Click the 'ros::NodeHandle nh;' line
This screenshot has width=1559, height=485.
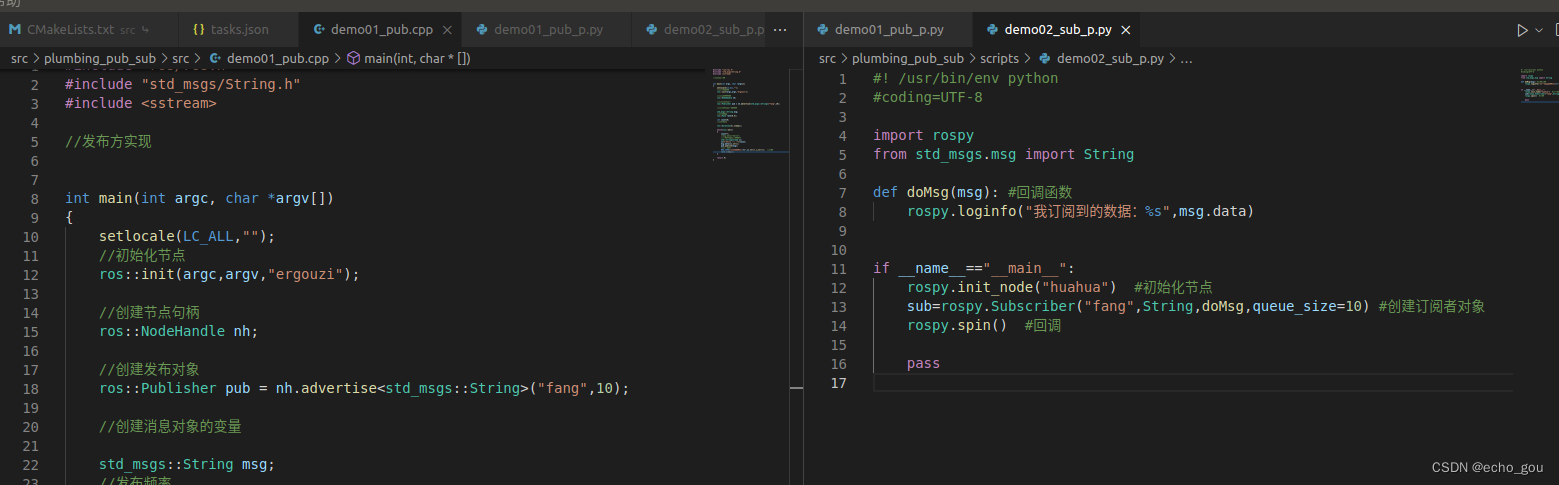178,331
